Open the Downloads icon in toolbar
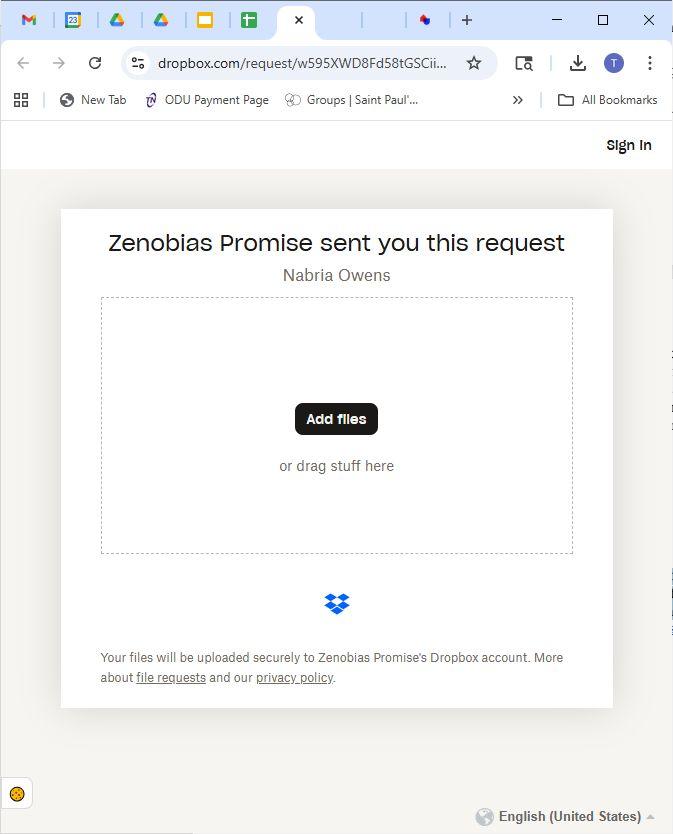 (577, 63)
